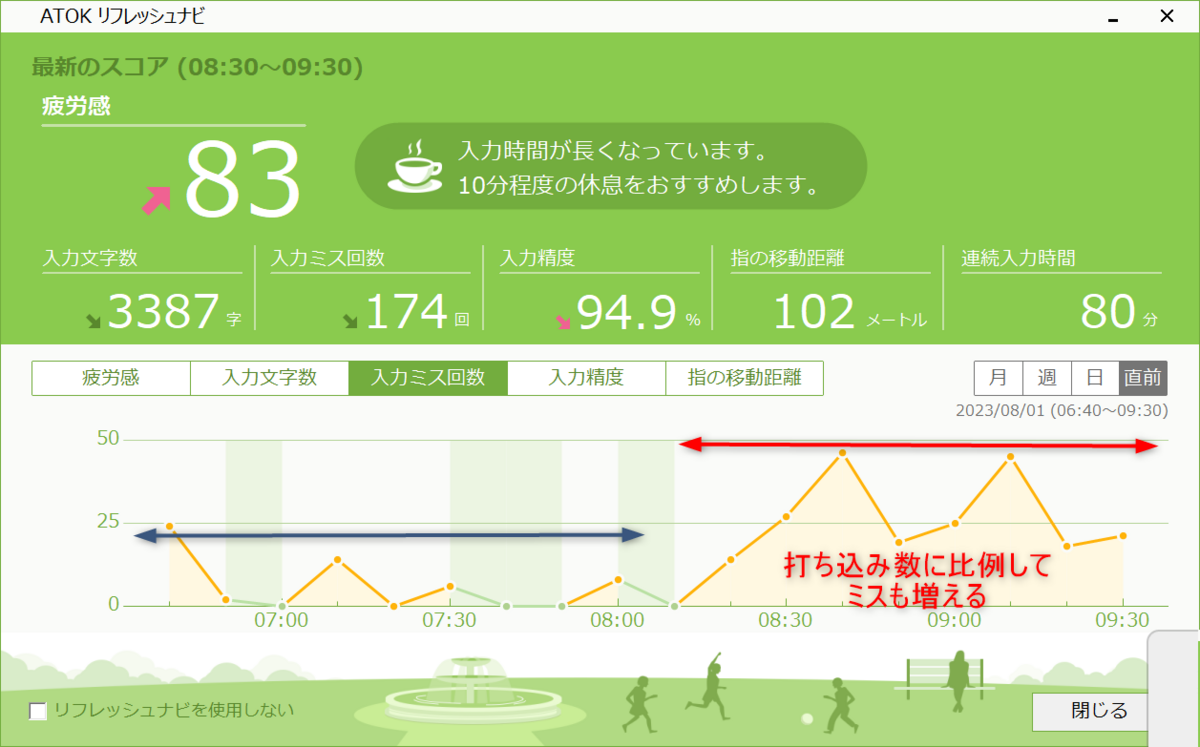The image size is (1200, 747).
Task: Select the 日 period button
Action: (1095, 378)
